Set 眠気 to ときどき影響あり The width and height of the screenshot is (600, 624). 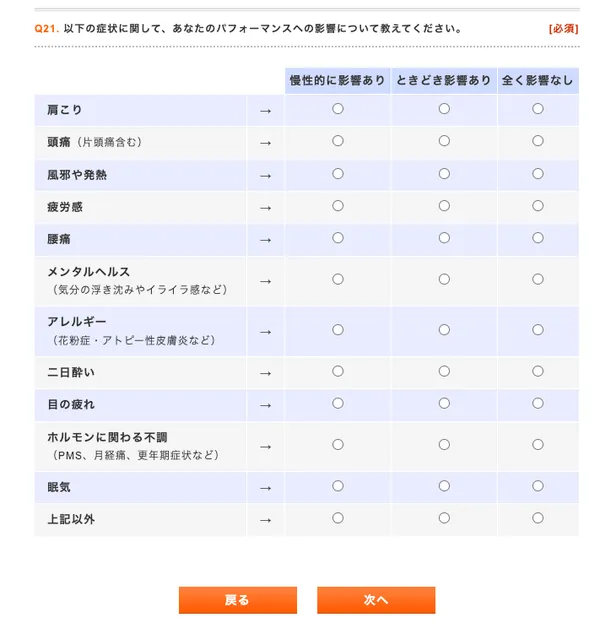coord(444,486)
